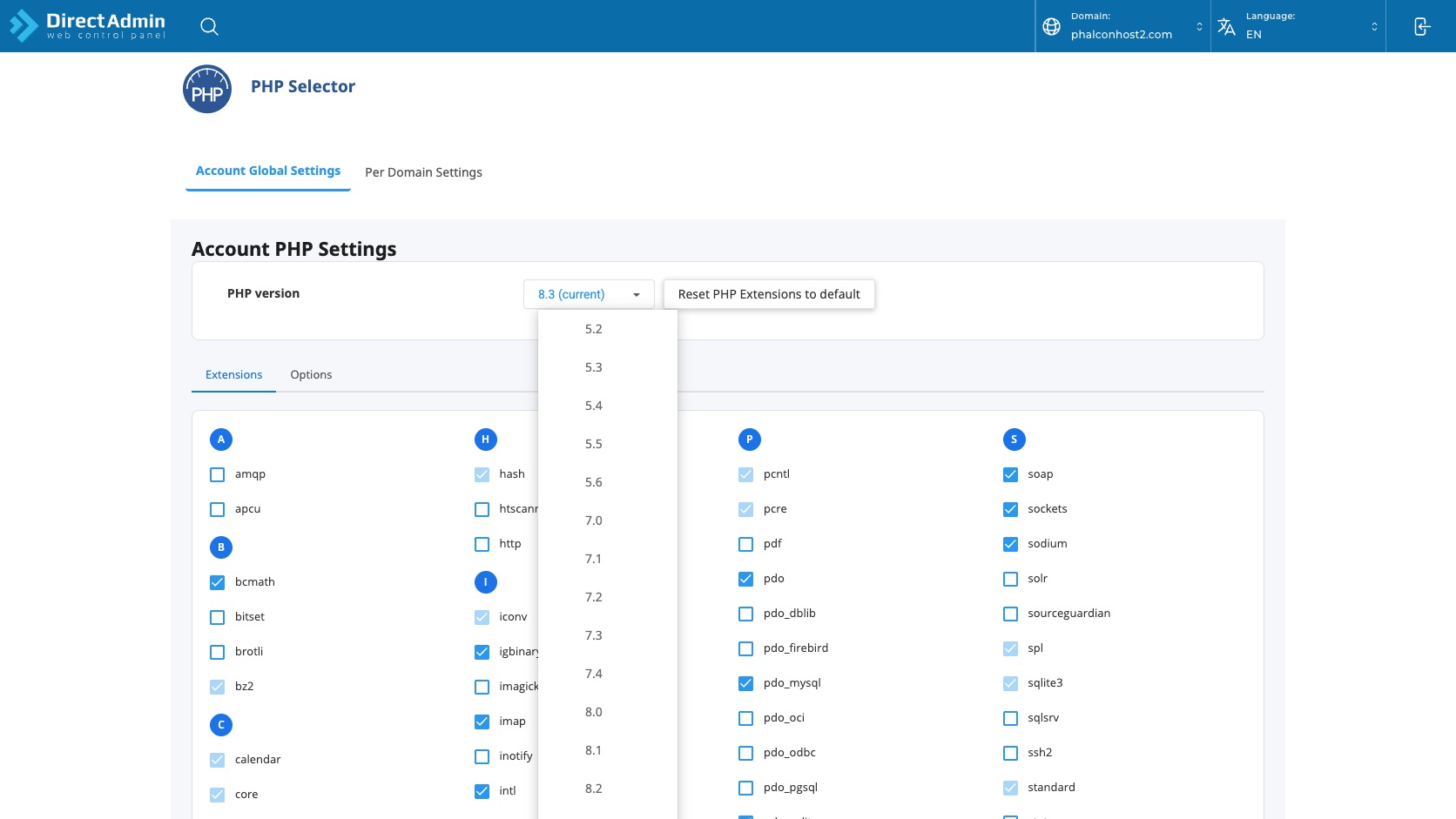Enable the ssh2 extension checkbox
This screenshot has width=1456, height=819.
(1011, 753)
